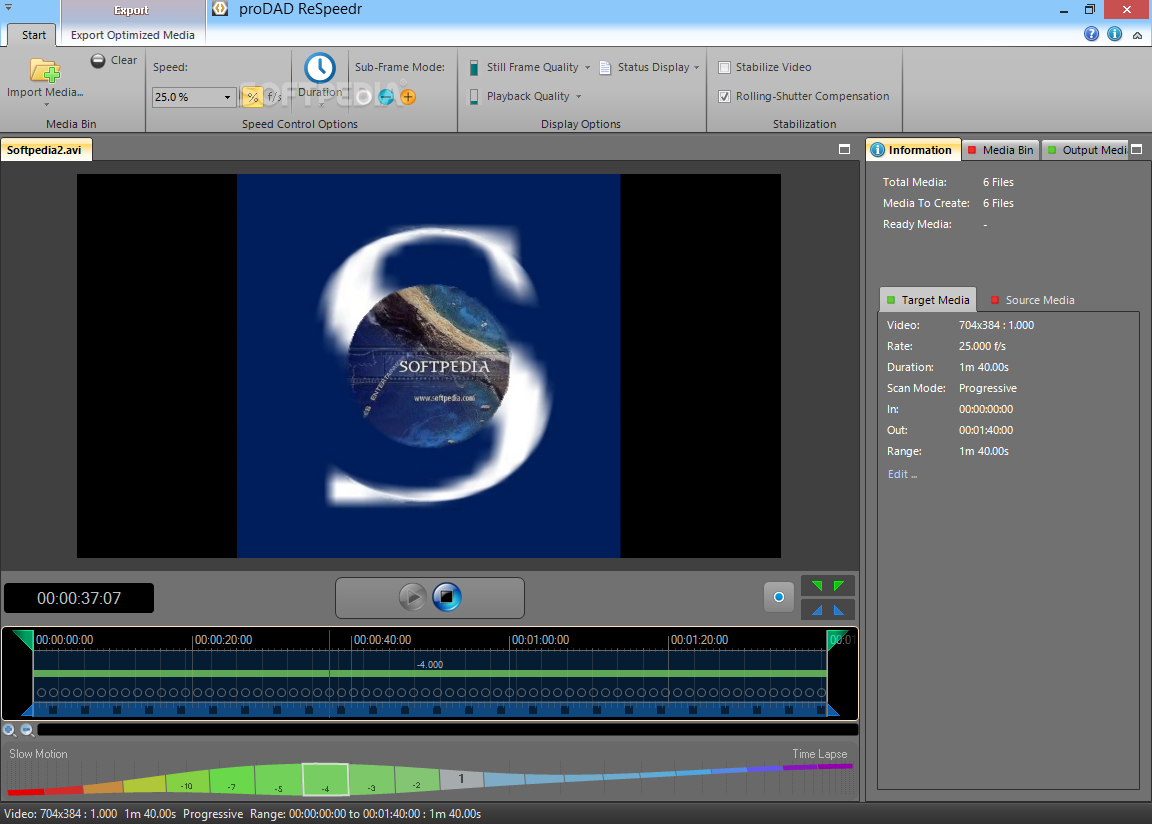Switch to the Output Media tab
The image size is (1152, 824).
1087,150
